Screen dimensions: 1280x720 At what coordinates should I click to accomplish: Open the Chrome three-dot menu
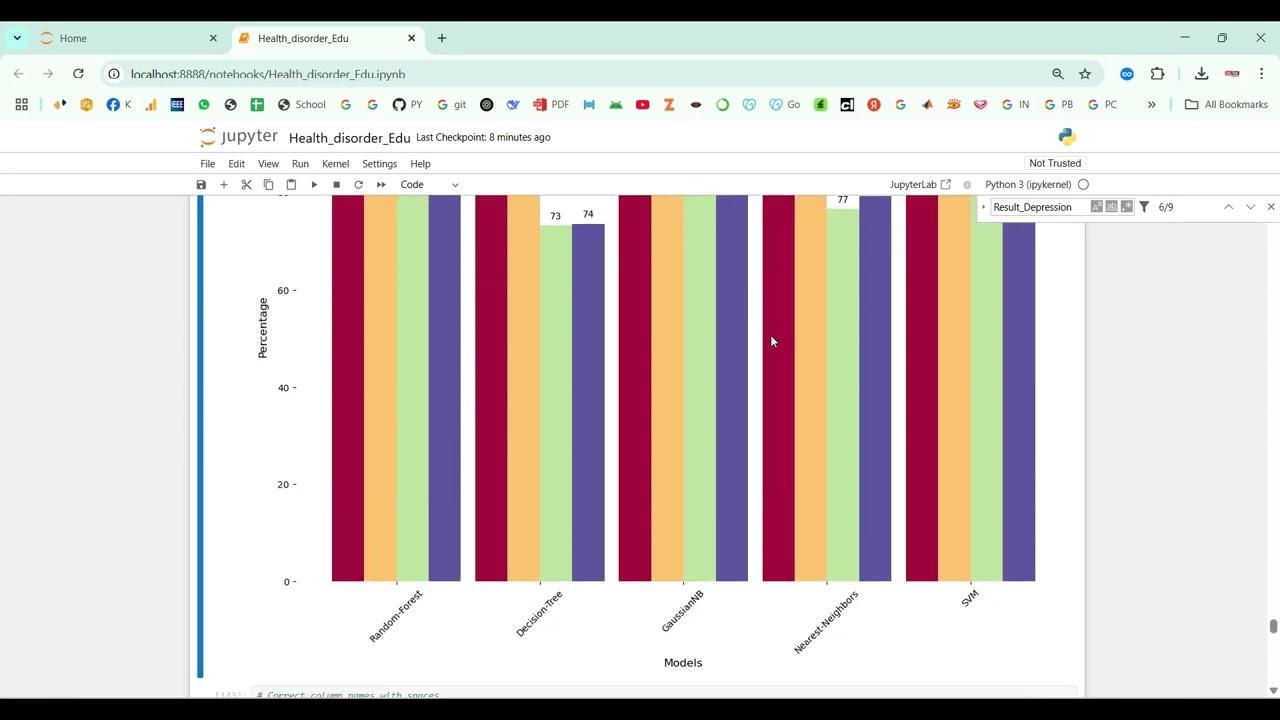(1262, 74)
